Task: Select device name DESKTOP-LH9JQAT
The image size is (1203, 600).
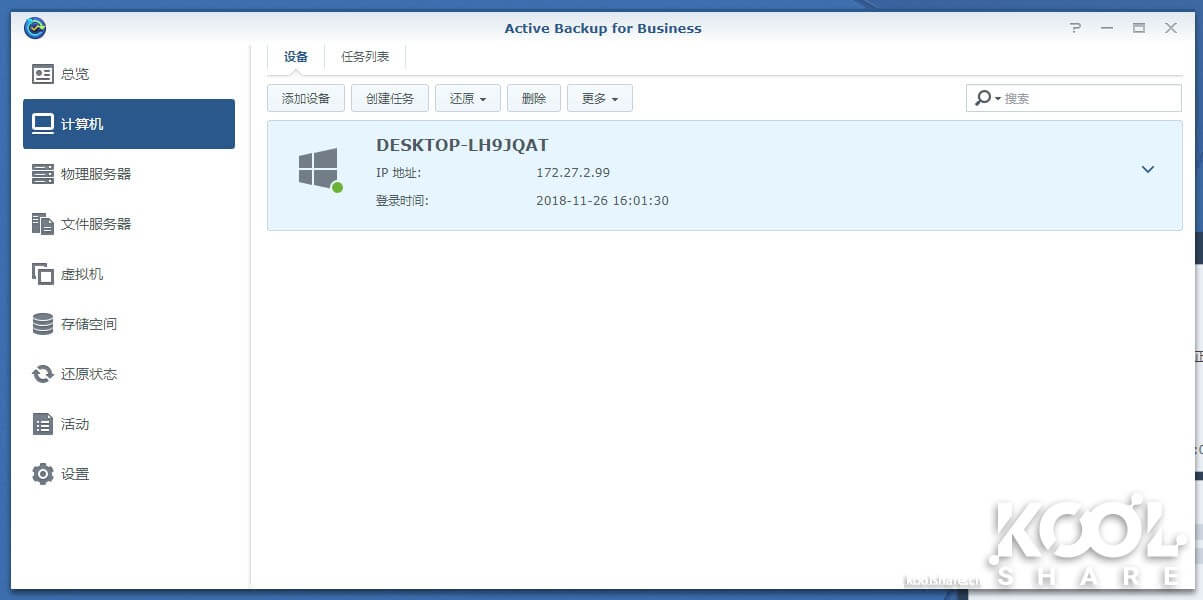Action: click(x=462, y=145)
